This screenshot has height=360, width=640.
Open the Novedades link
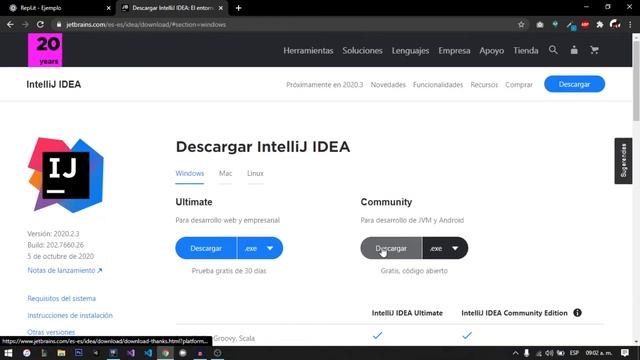pos(388,85)
